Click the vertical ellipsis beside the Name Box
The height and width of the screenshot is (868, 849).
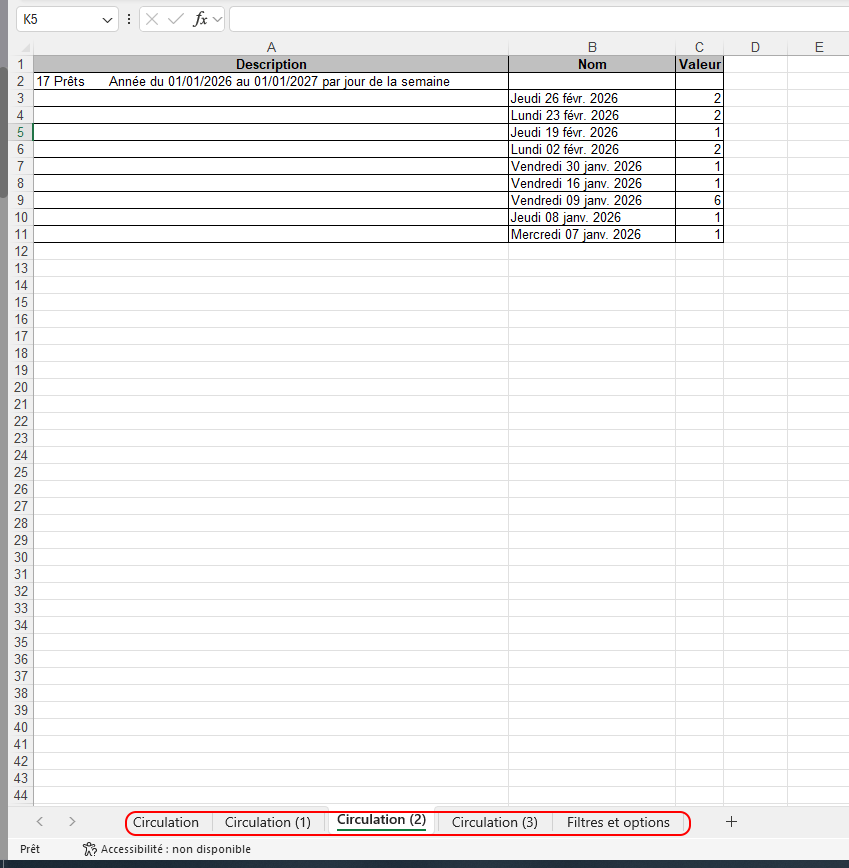[x=129, y=20]
